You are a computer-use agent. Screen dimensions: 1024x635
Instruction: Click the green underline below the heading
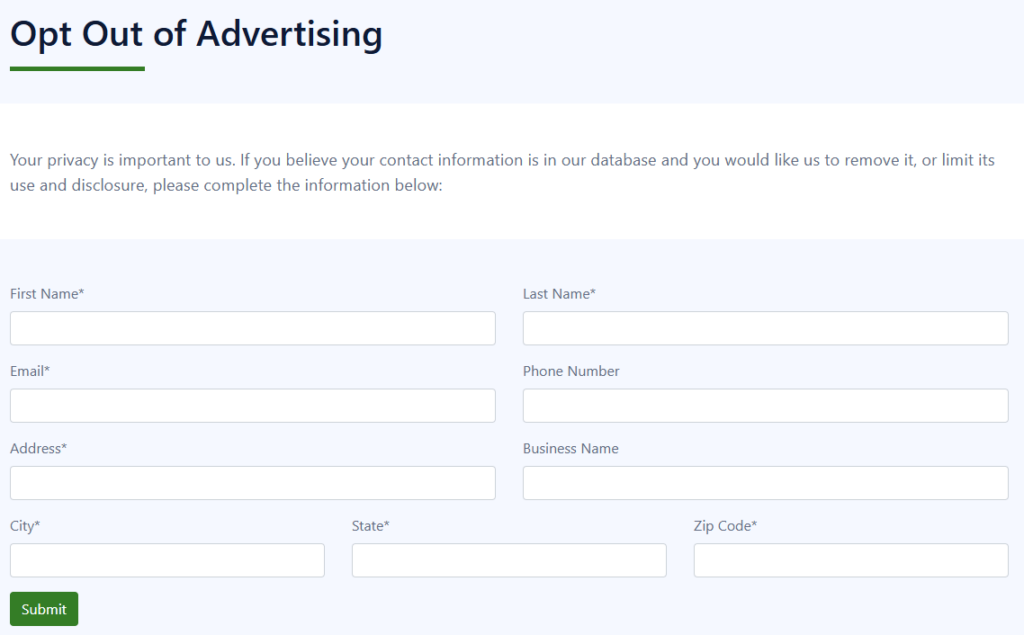pyautogui.click(x=77, y=68)
